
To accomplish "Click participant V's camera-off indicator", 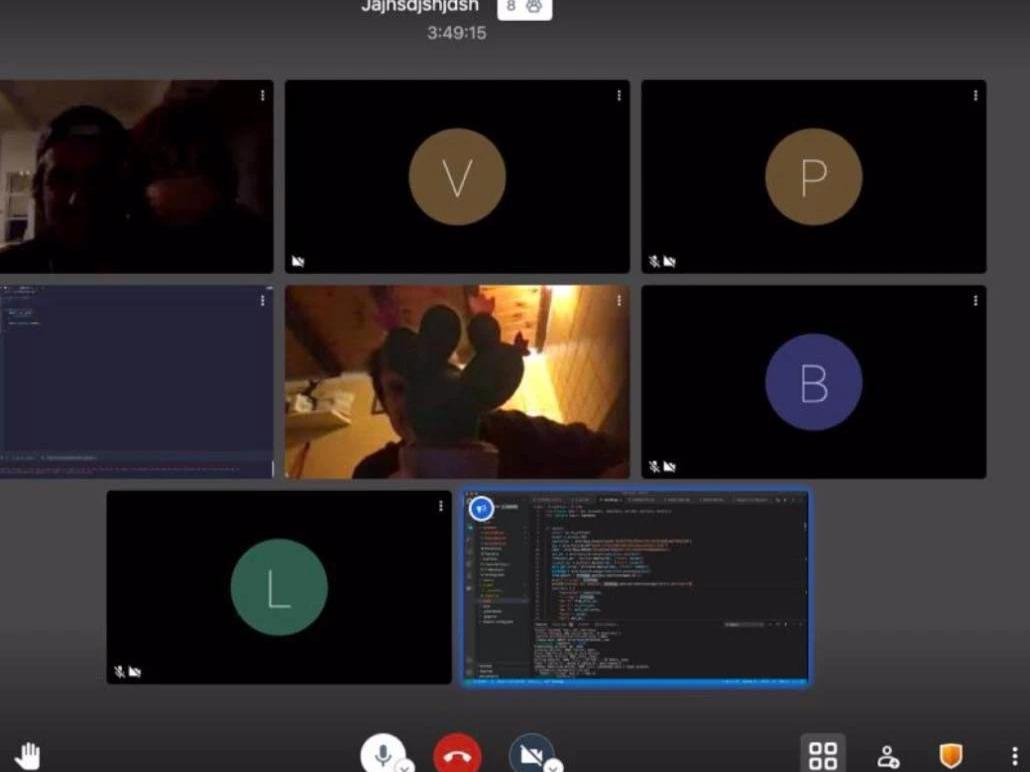I will click(x=297, y=261).
